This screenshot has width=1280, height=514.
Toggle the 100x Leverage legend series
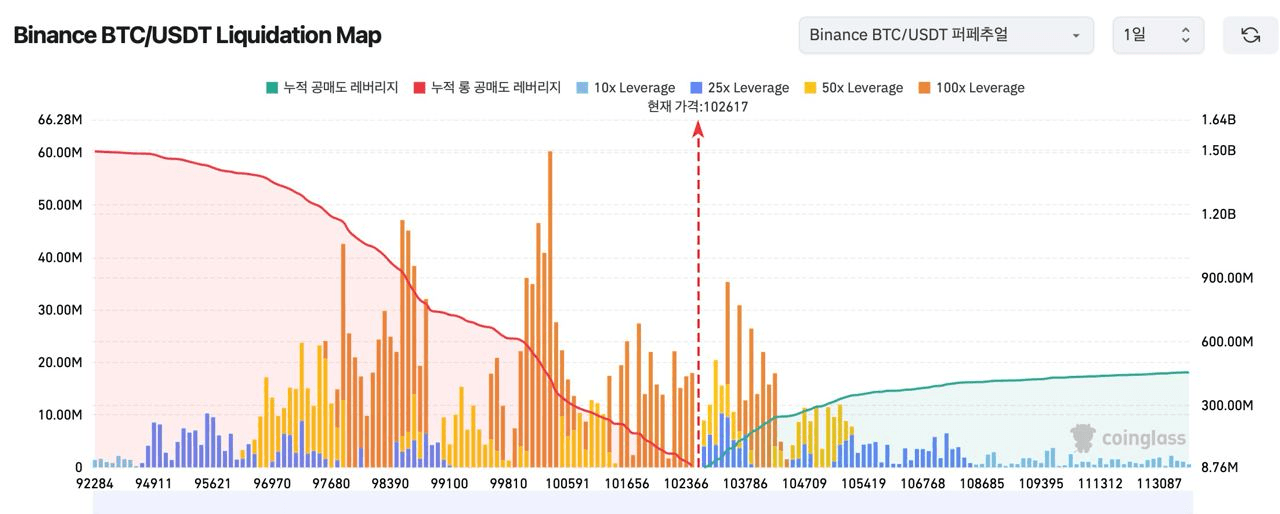971,88
